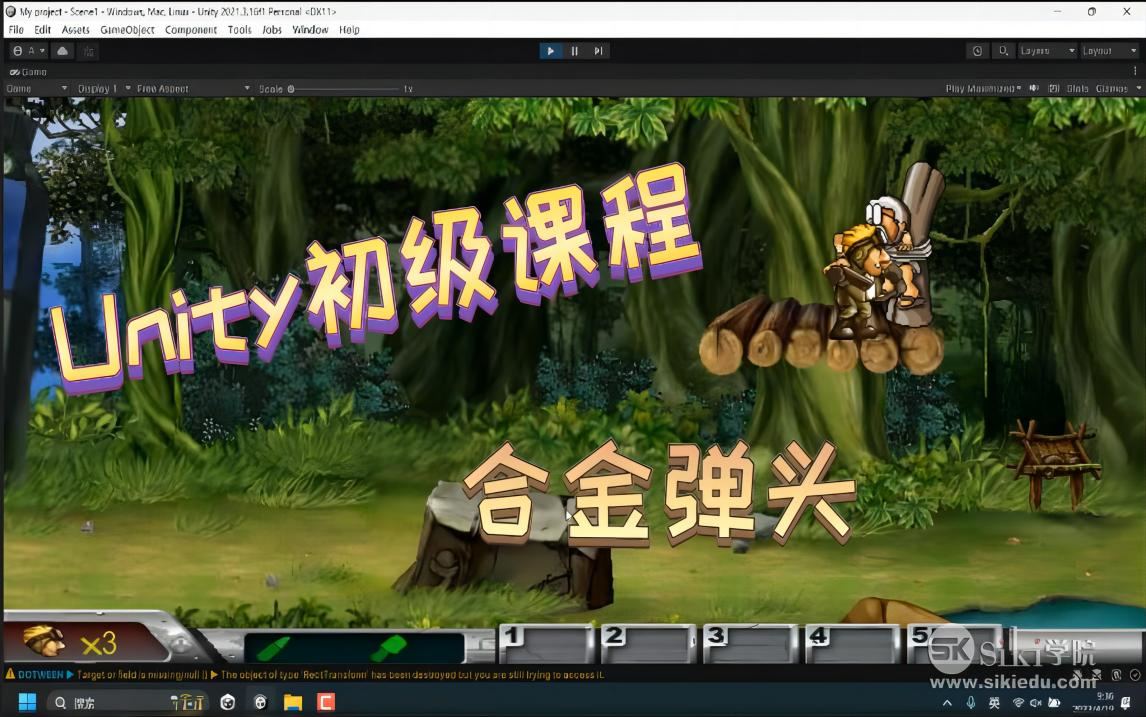Show hidden system tray icons chevron

pos(947,702)
